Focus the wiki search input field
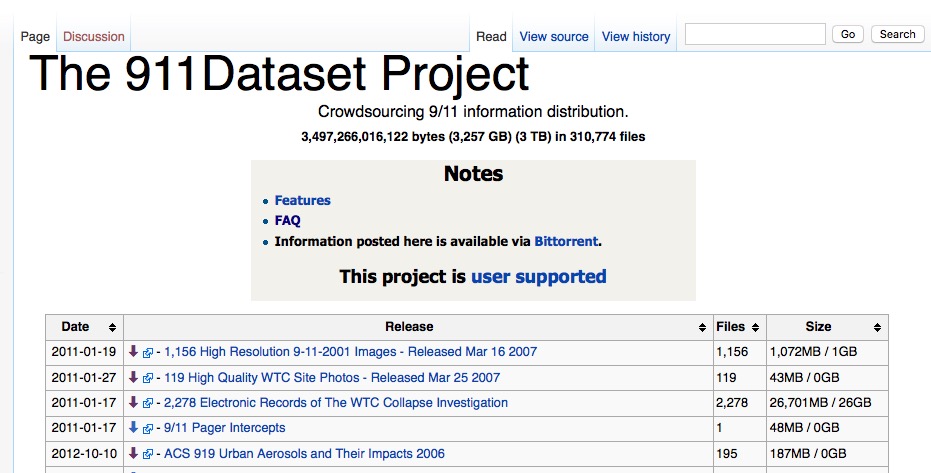931x473 pixels. 755,34
